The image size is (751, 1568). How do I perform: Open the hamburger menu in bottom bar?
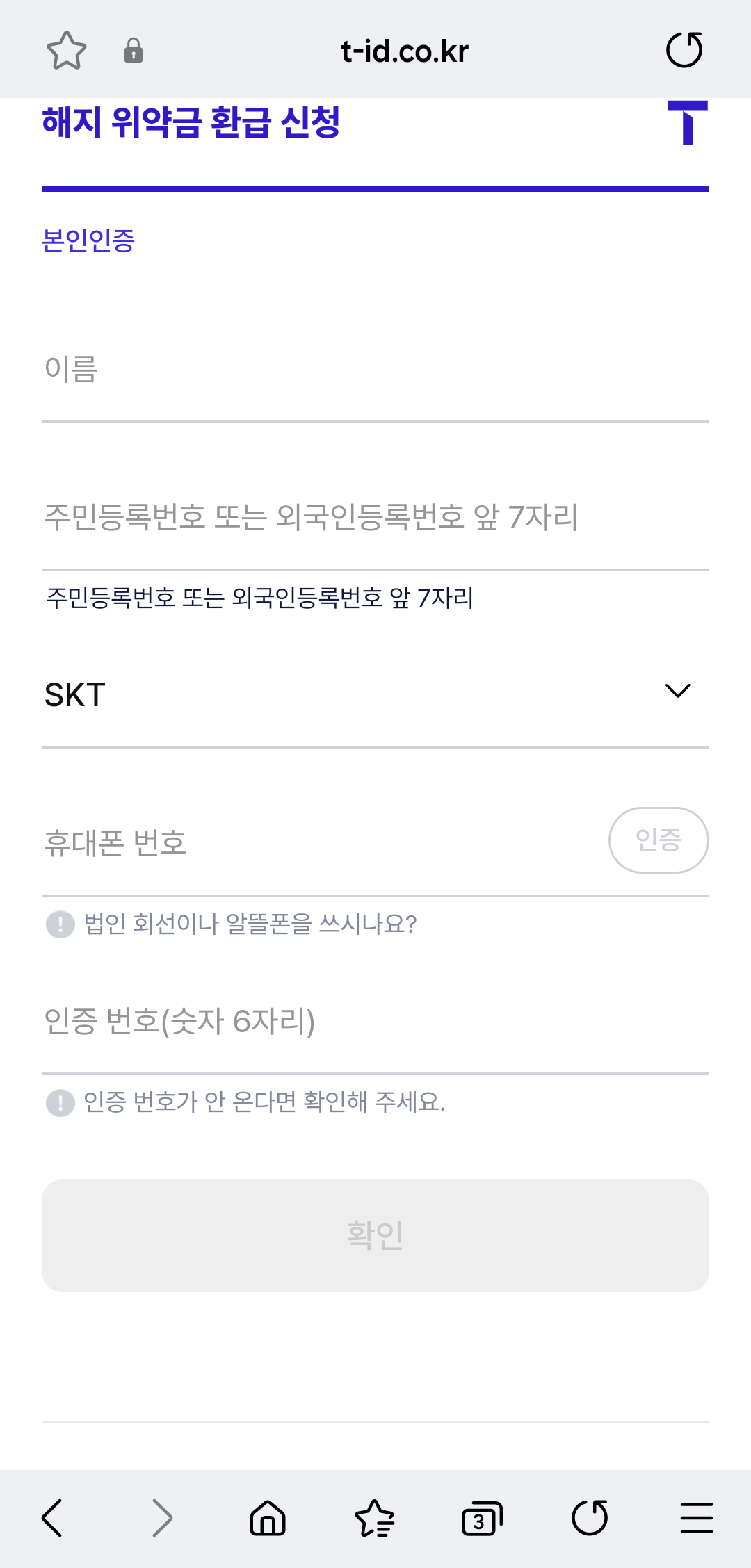point(697,1517)
